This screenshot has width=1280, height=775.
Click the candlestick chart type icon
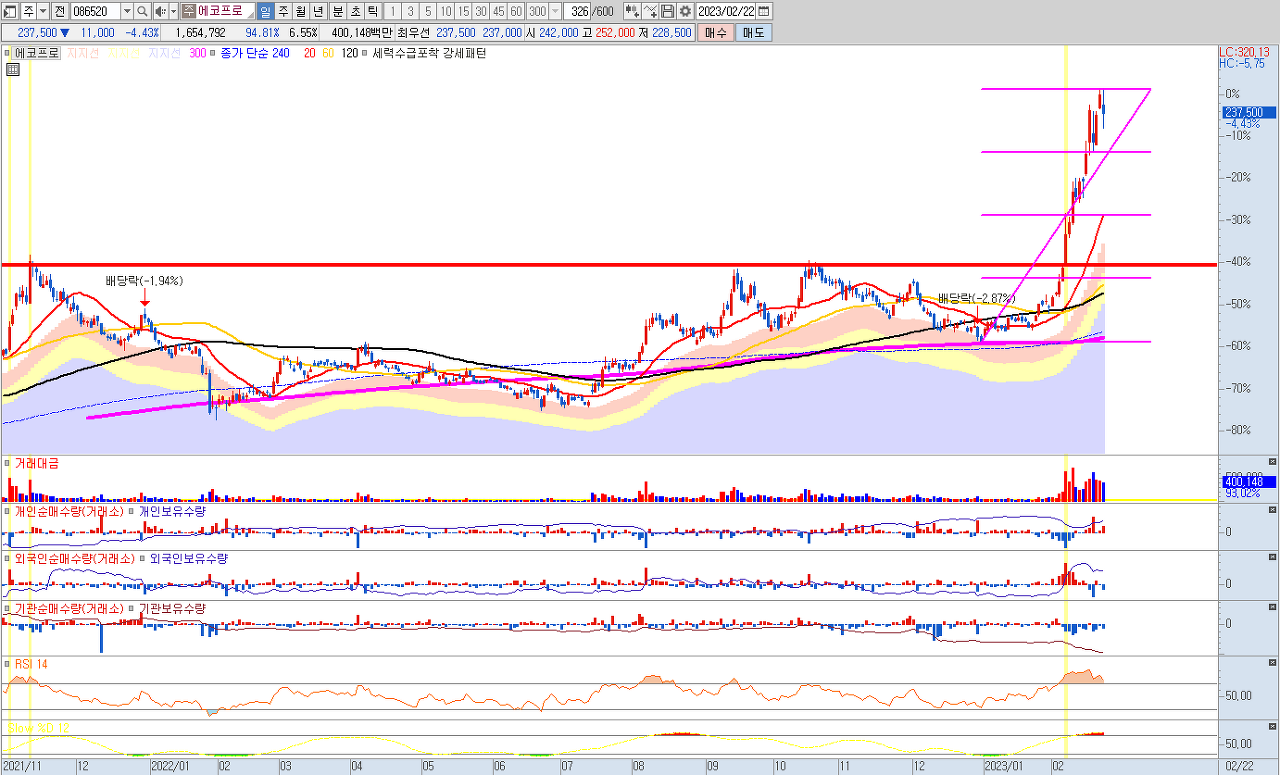tap(632, 11)
